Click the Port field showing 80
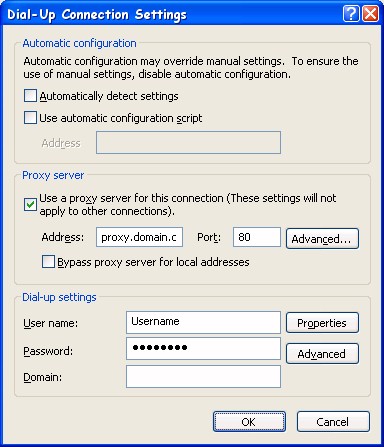Image resolution: width=384 pixels, height=447 pixels. pyautogui.click(x=257, y=237)
